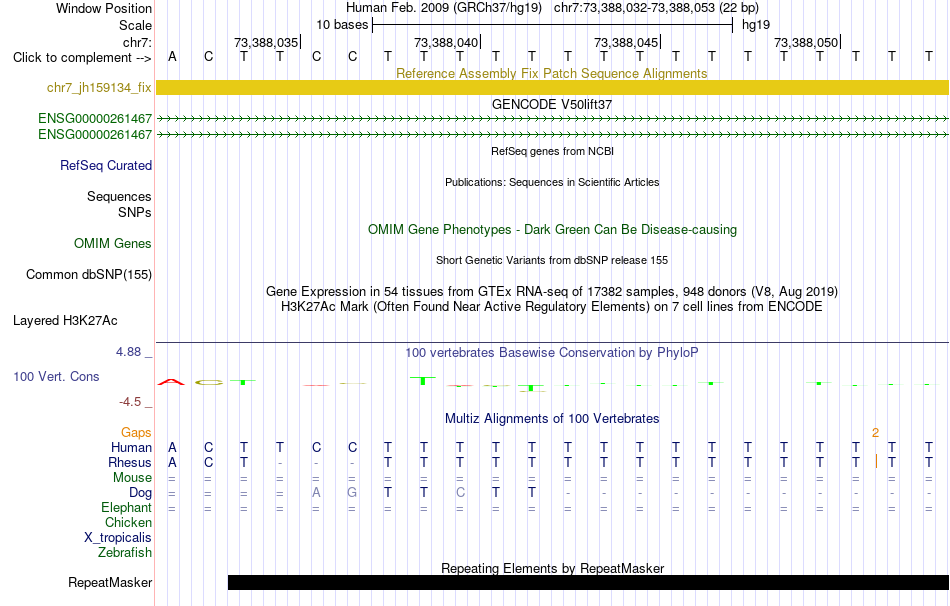Click position label 73,388,050
The image size is (950, 606).
[x=806, y=42]
